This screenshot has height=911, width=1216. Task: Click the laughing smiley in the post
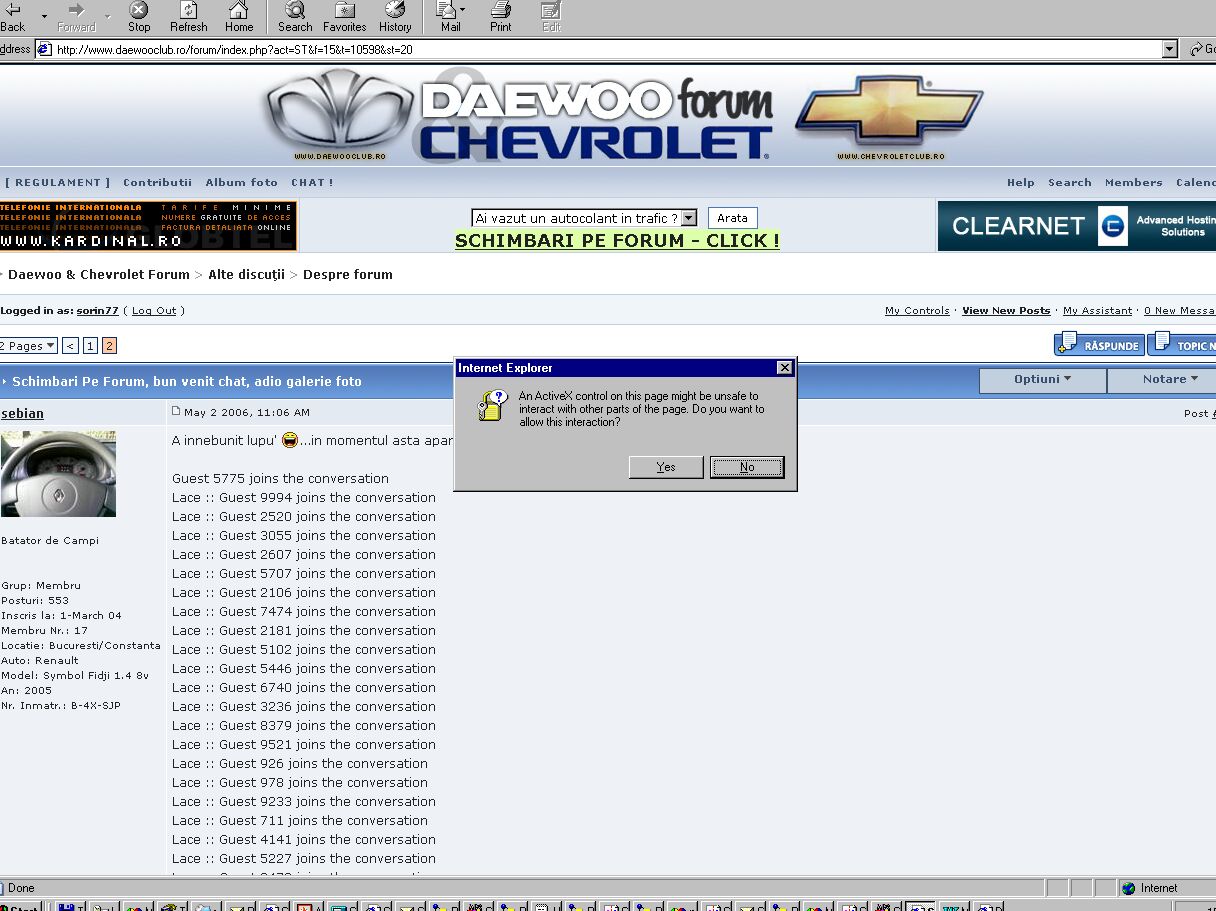(x=290, y=440)
